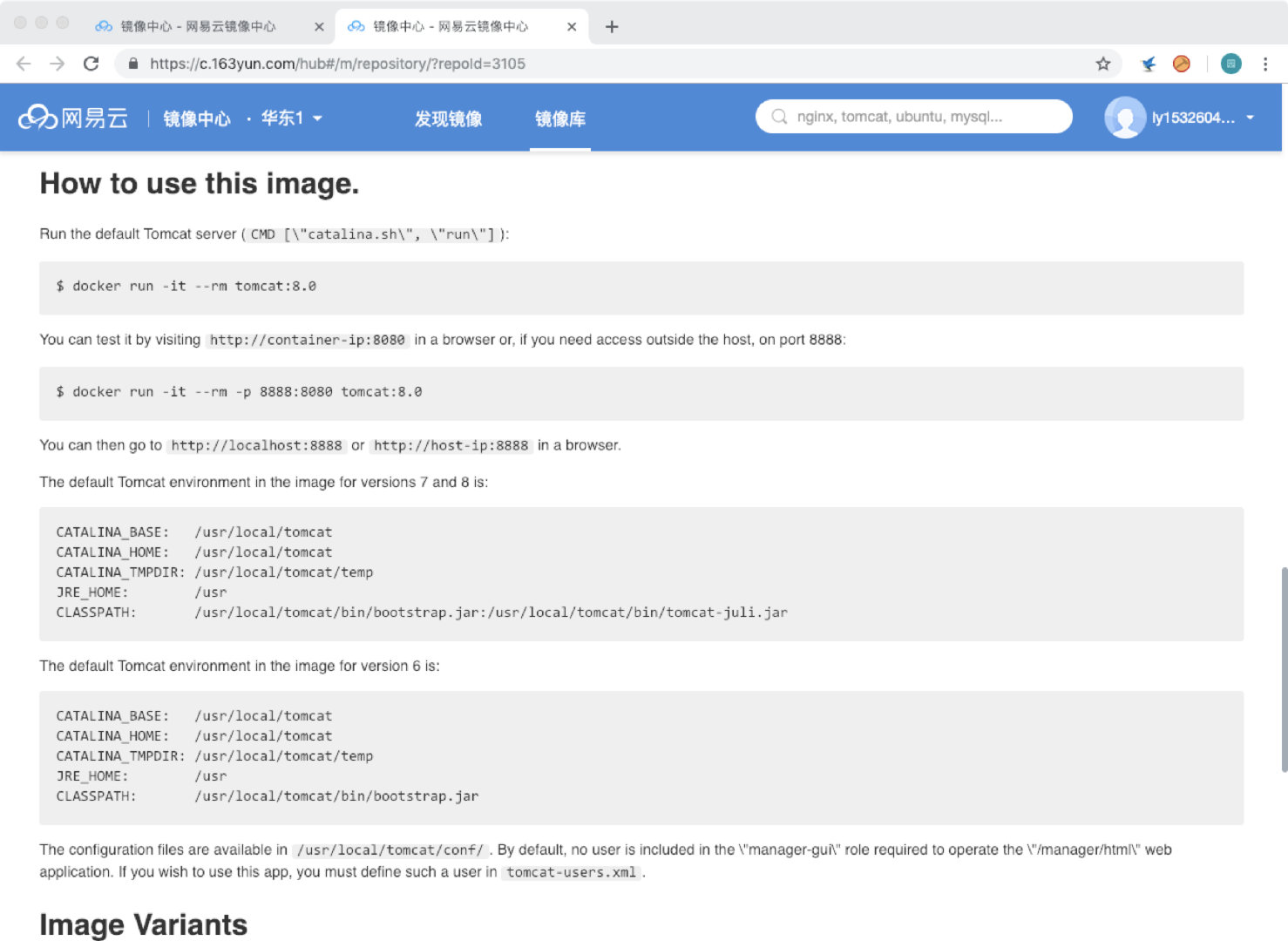Open a new browser tab
The width and height of the screenshot is (1288, 941).
pyautogui.click(x=612, y=27)
